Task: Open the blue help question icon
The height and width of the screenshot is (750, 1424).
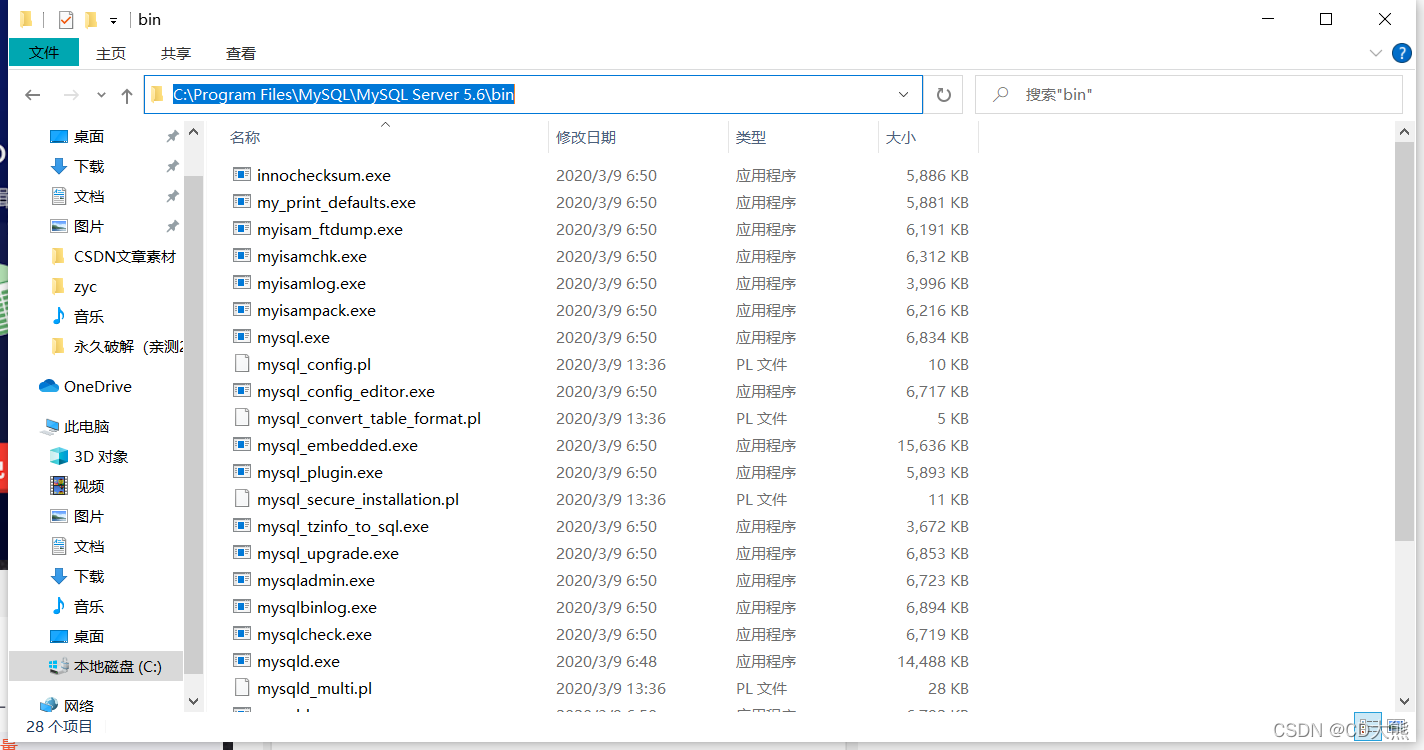Action: (1404, 52)
